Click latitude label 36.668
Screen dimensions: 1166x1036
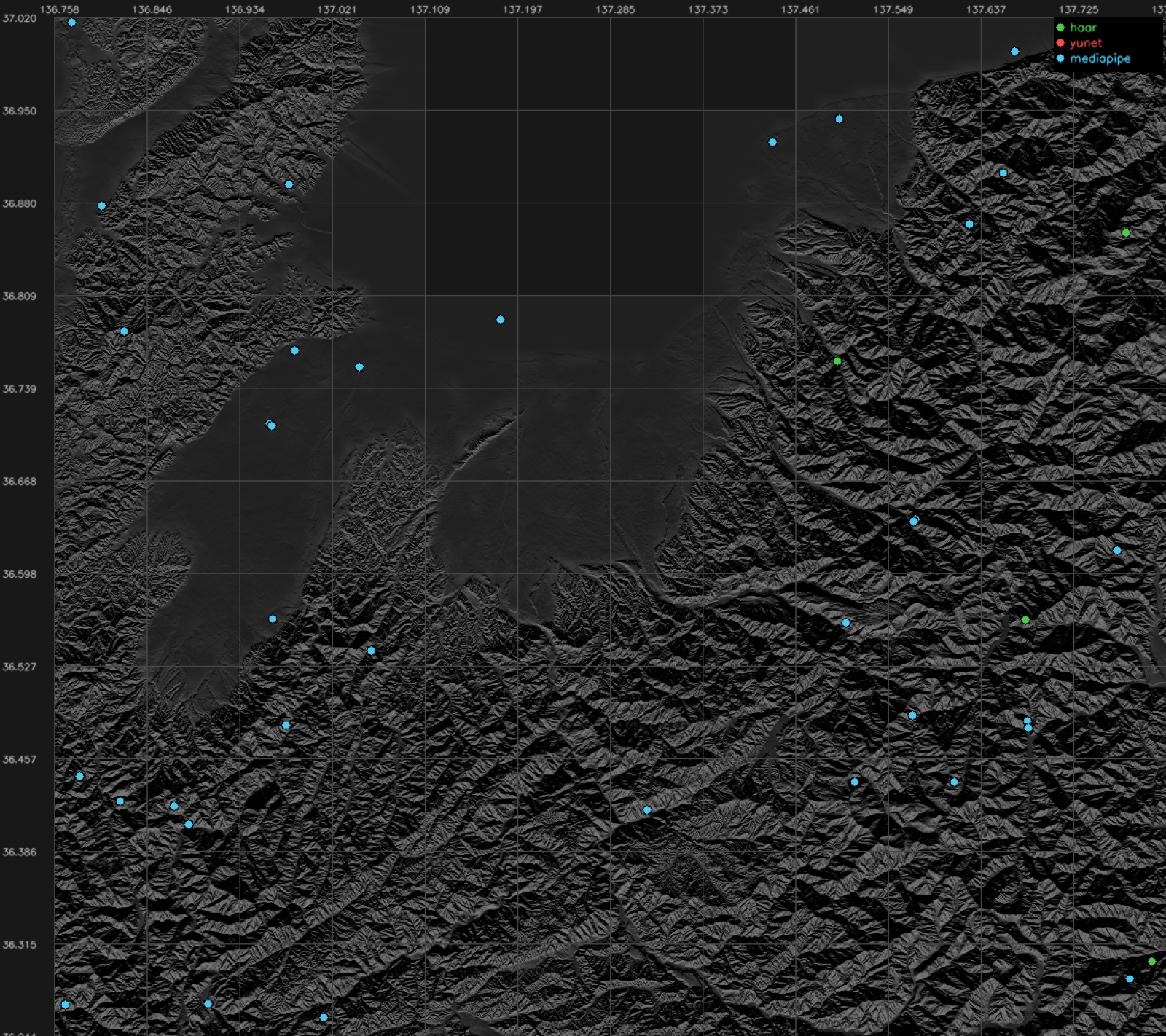(x=19, y=482)
